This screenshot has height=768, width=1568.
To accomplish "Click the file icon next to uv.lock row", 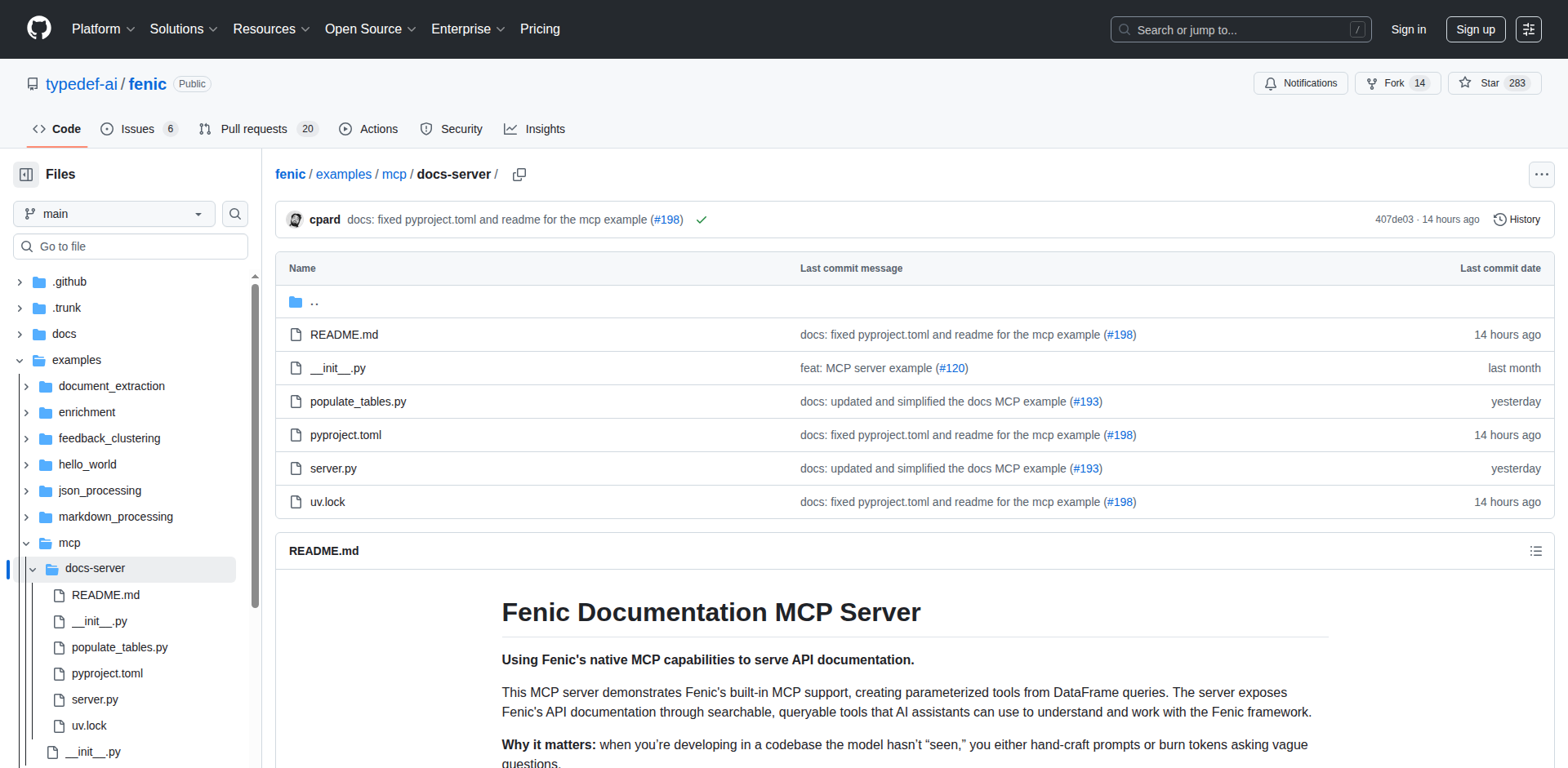I will pyautogui.click(x=296, y=502).
